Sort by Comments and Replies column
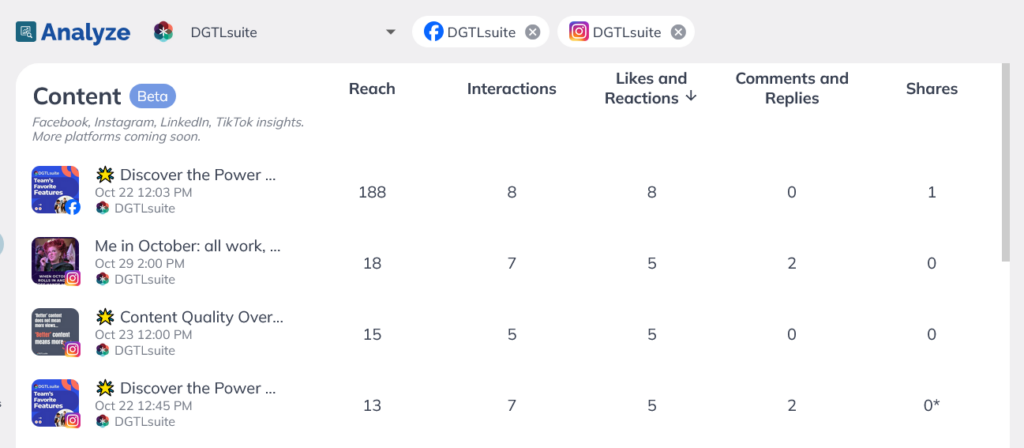Image resolution: width=1024 pixels, height=448 pixels. (x=792, y=88)
